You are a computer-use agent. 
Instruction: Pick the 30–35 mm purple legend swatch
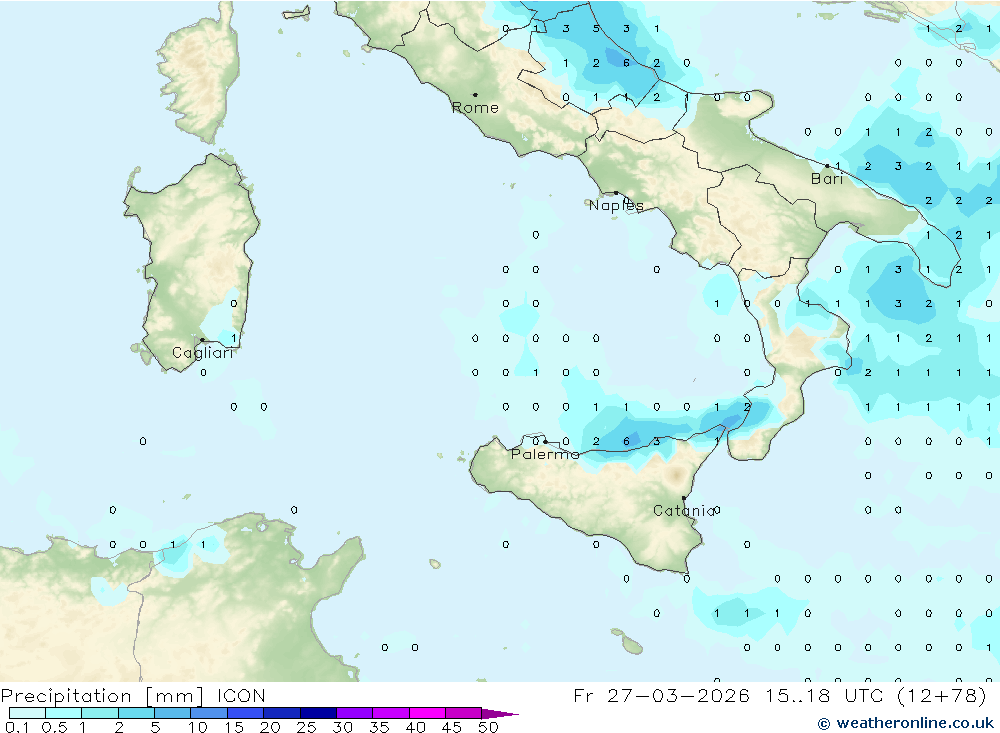click(355, 713)
